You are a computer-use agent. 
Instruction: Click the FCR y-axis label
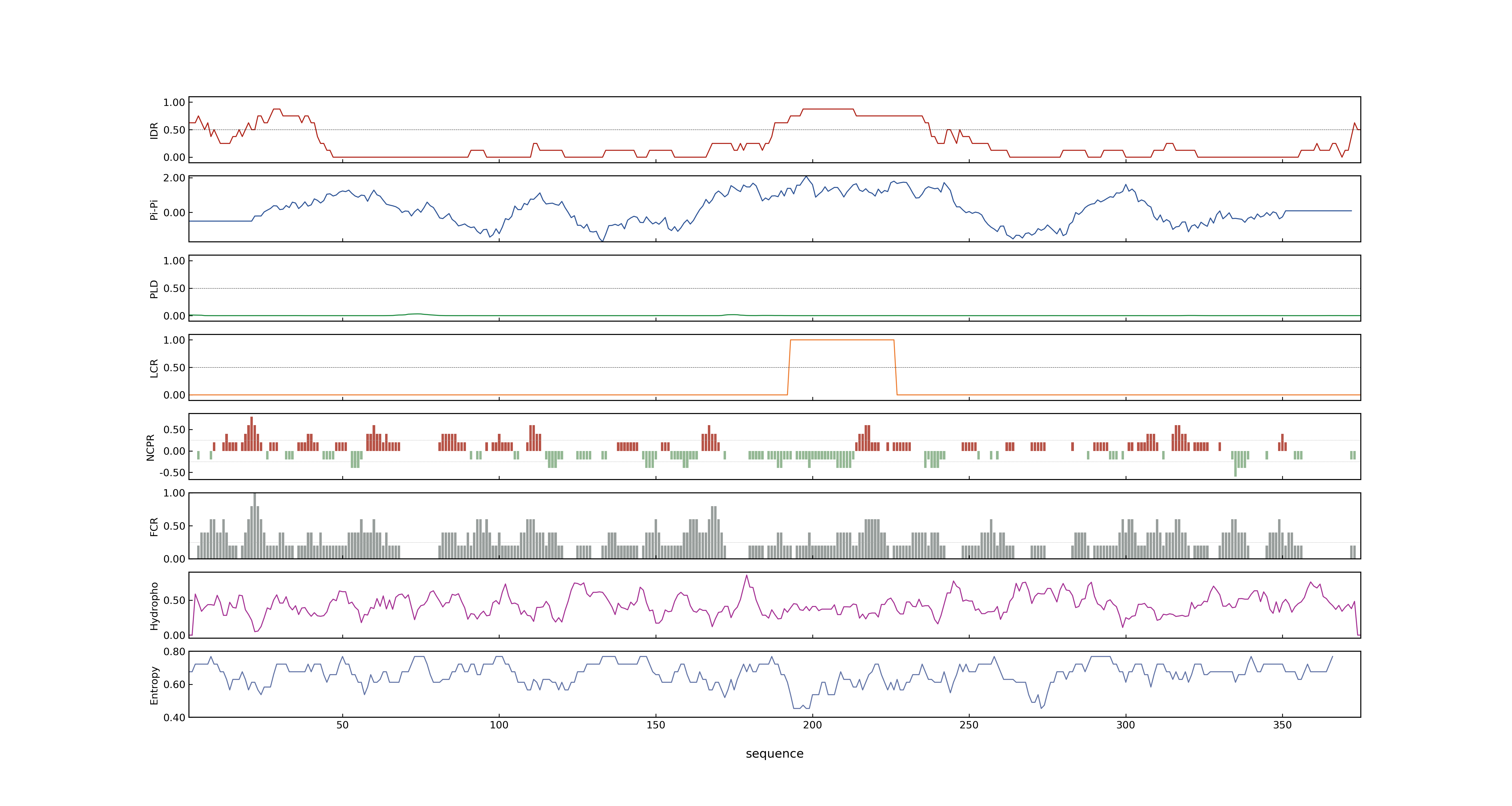point(154,526)
